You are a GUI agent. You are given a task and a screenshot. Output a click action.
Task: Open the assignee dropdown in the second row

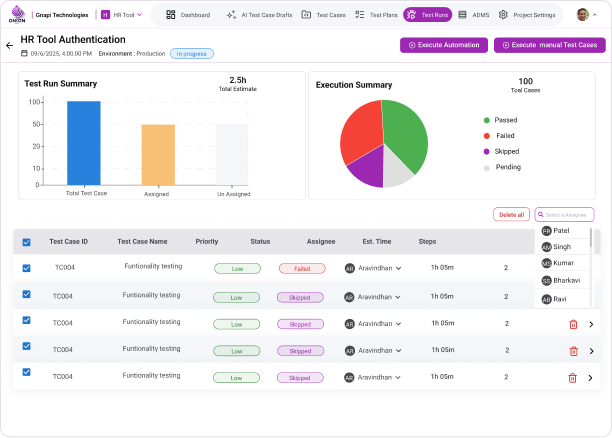398,297
